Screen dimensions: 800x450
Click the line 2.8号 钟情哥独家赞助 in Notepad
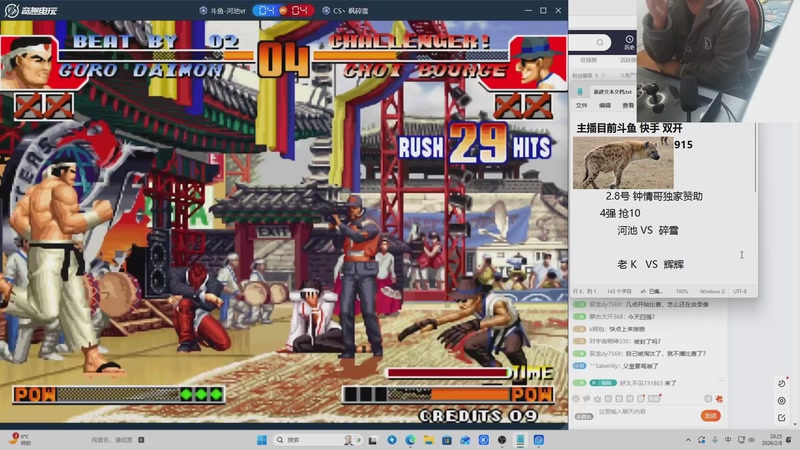coord(654,196)
